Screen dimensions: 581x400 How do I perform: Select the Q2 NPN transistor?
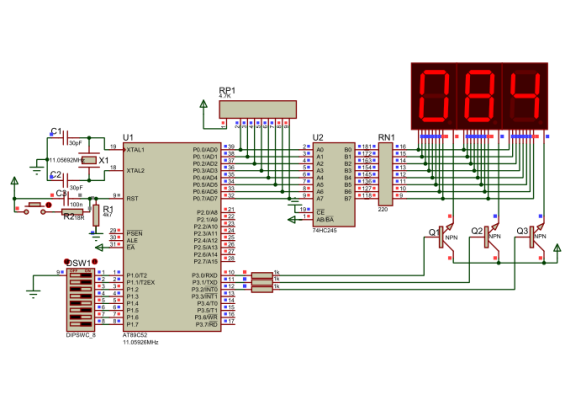(490, 237)
